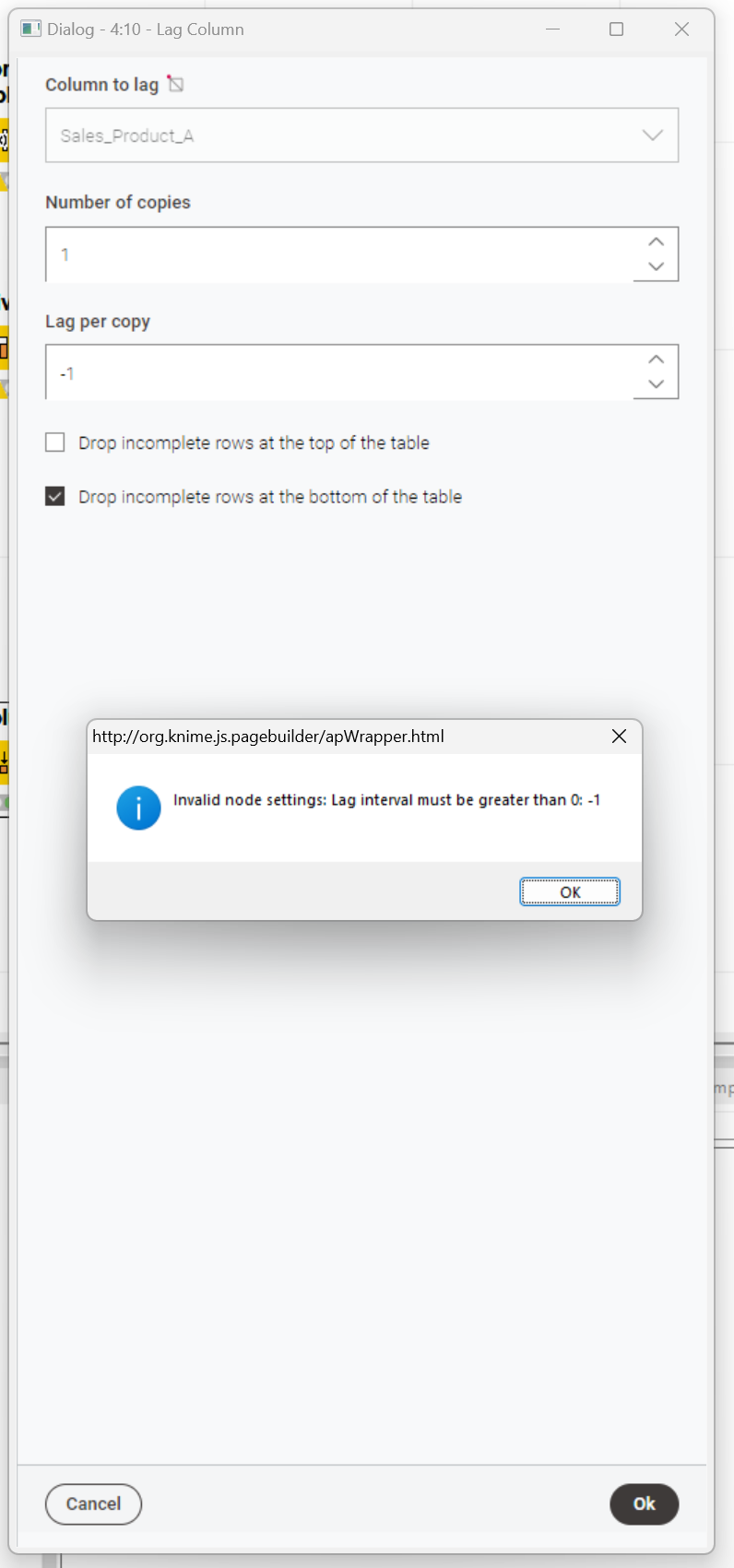Close the apWrapper.html error popup with X
734x1568 pixels.
click(x=619, y=736)
